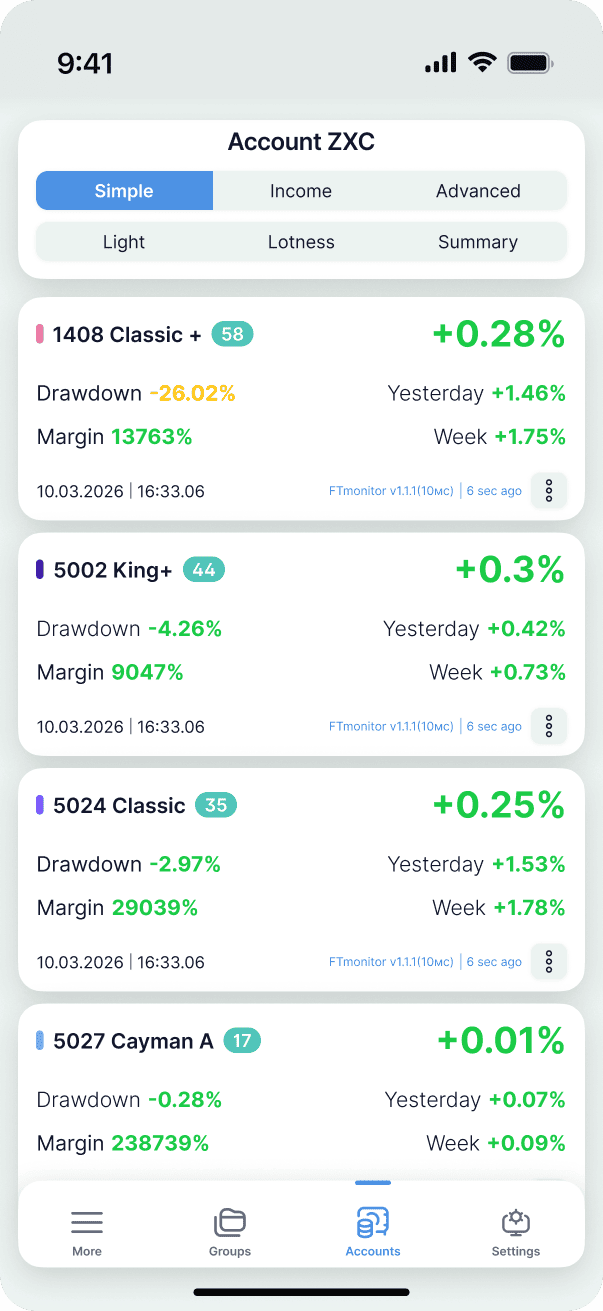Select the Light view tab

(x=124, y=242)
